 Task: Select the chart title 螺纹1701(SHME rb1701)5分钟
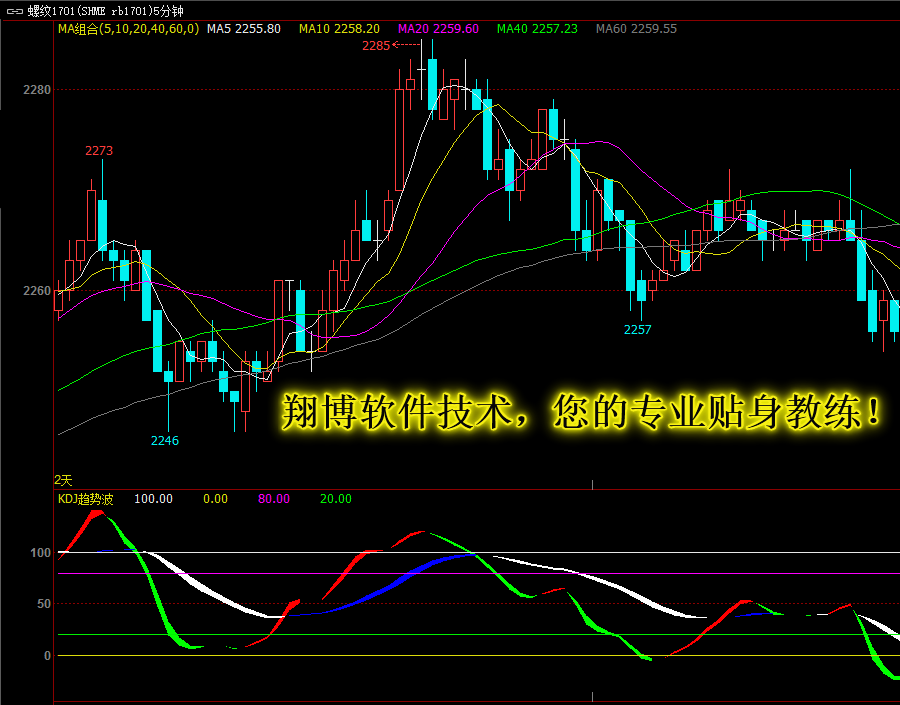coord(106,11)
